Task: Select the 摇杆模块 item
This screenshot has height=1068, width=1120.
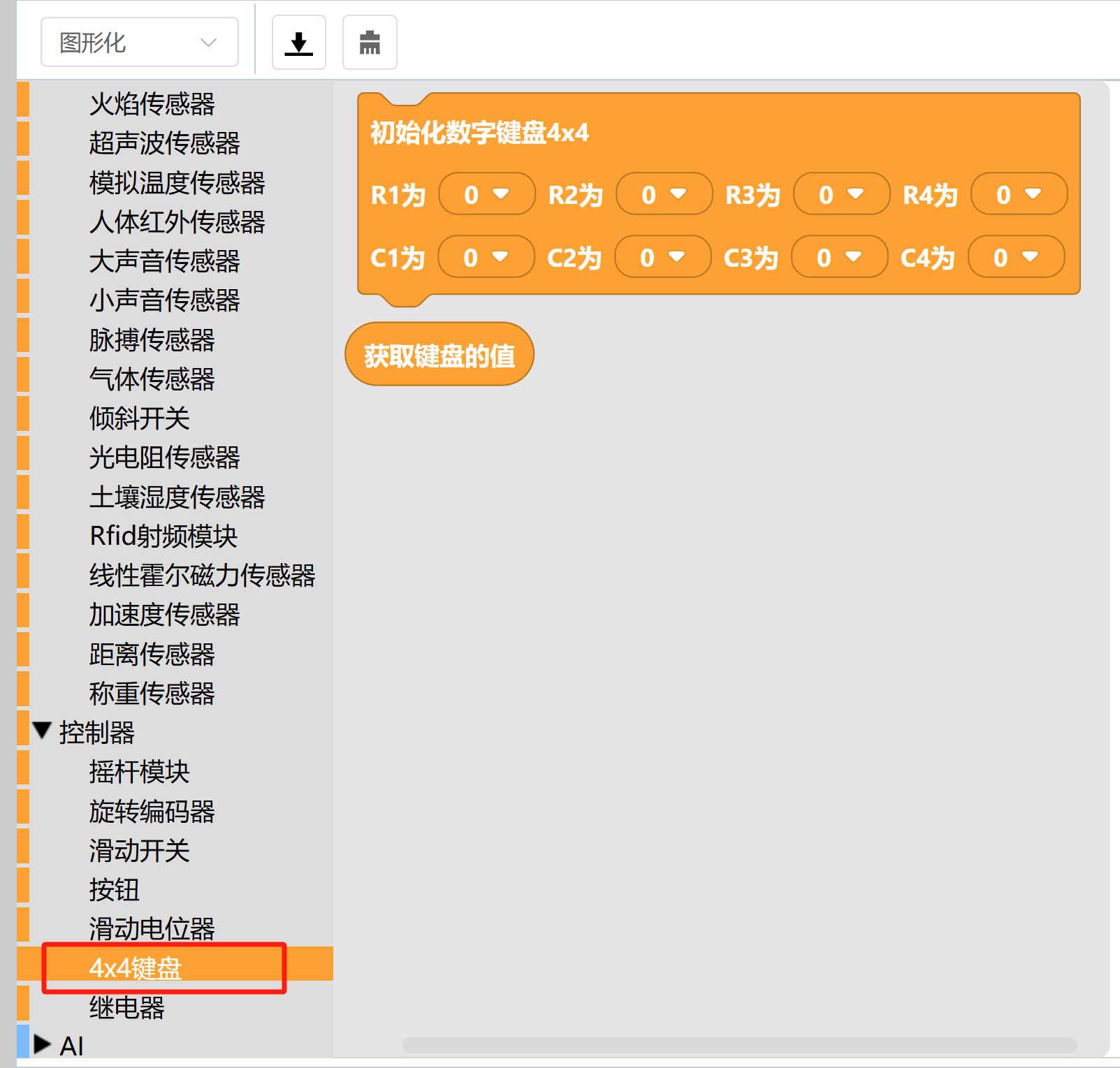Action: pyautogui.click(x=139, y=772)
